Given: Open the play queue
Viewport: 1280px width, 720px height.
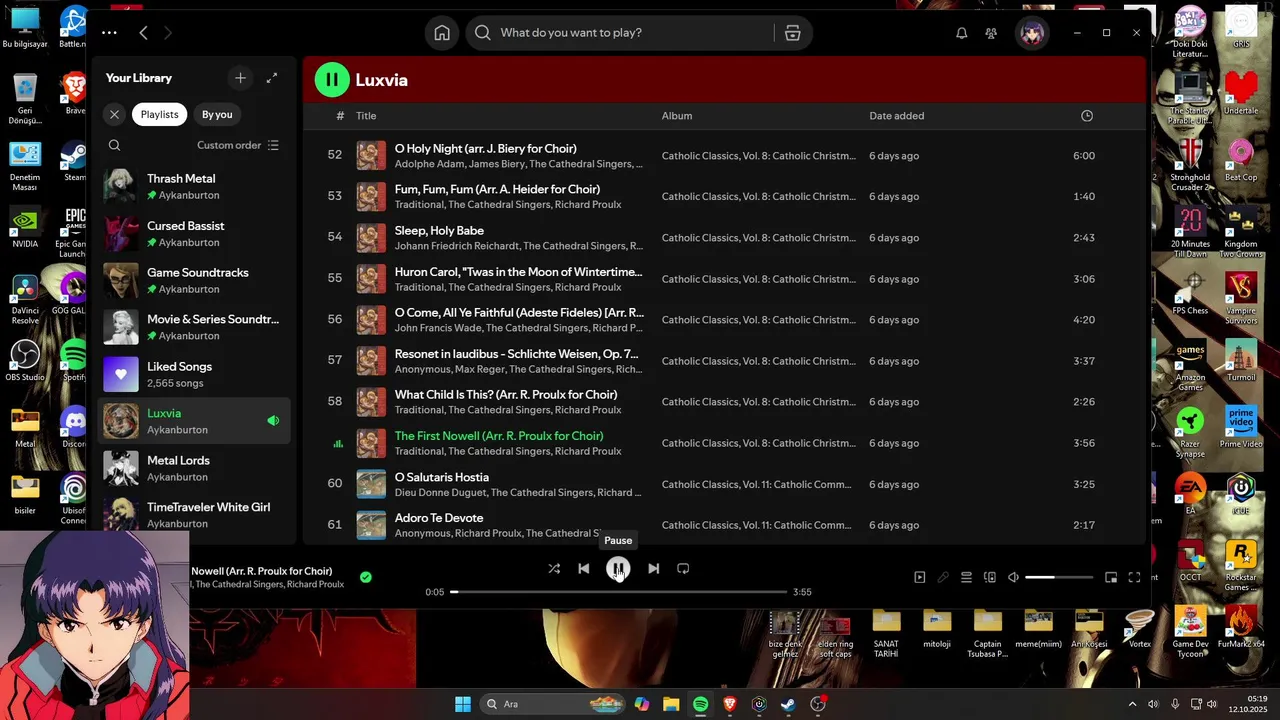Looking at the screenshot, I should [x=966, y=577].
